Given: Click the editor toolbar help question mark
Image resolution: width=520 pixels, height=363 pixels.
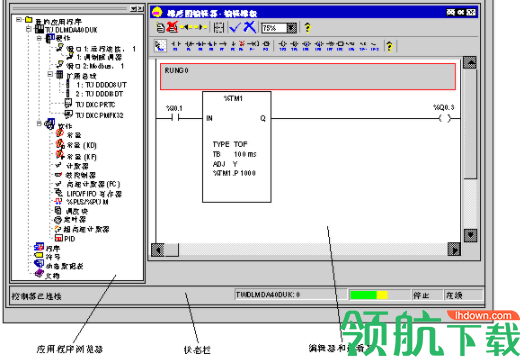Looking at the screenshot, I should (308, 28).
